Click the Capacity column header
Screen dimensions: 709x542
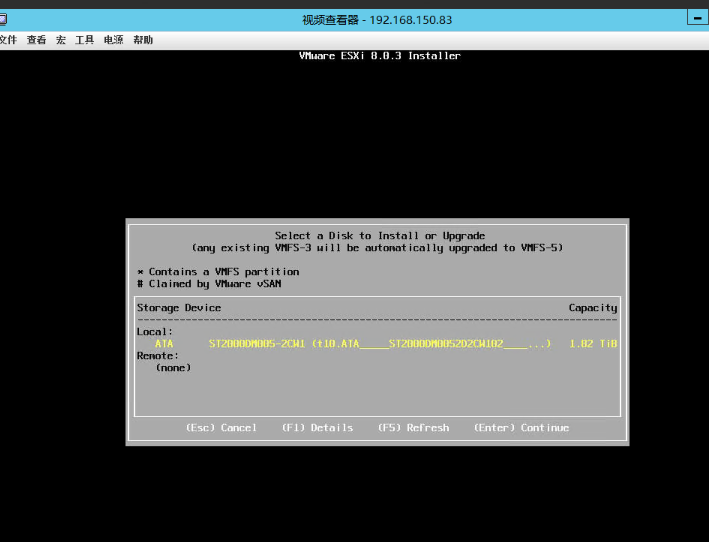click(593, 308)
